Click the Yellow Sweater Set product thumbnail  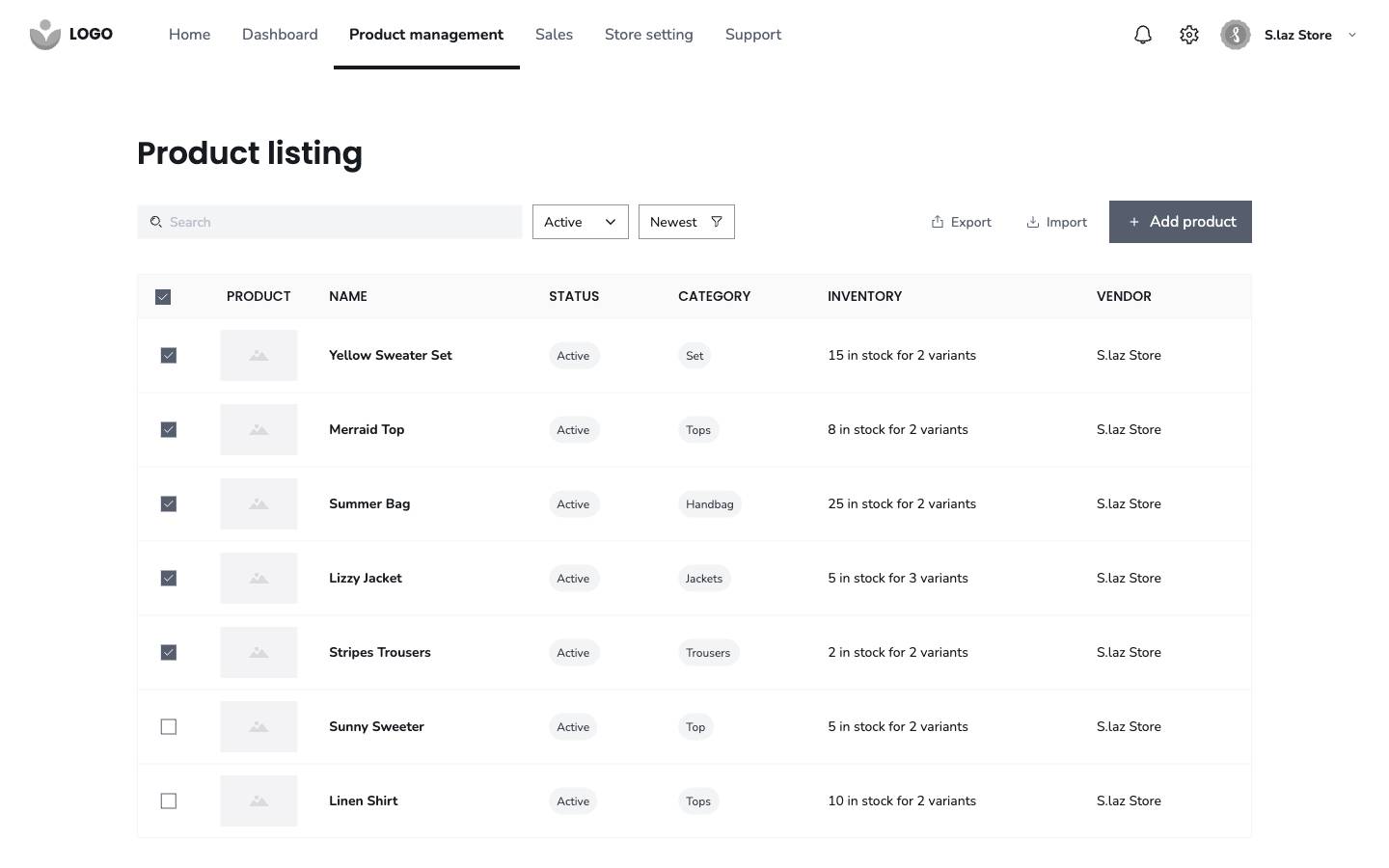(259, 356)
